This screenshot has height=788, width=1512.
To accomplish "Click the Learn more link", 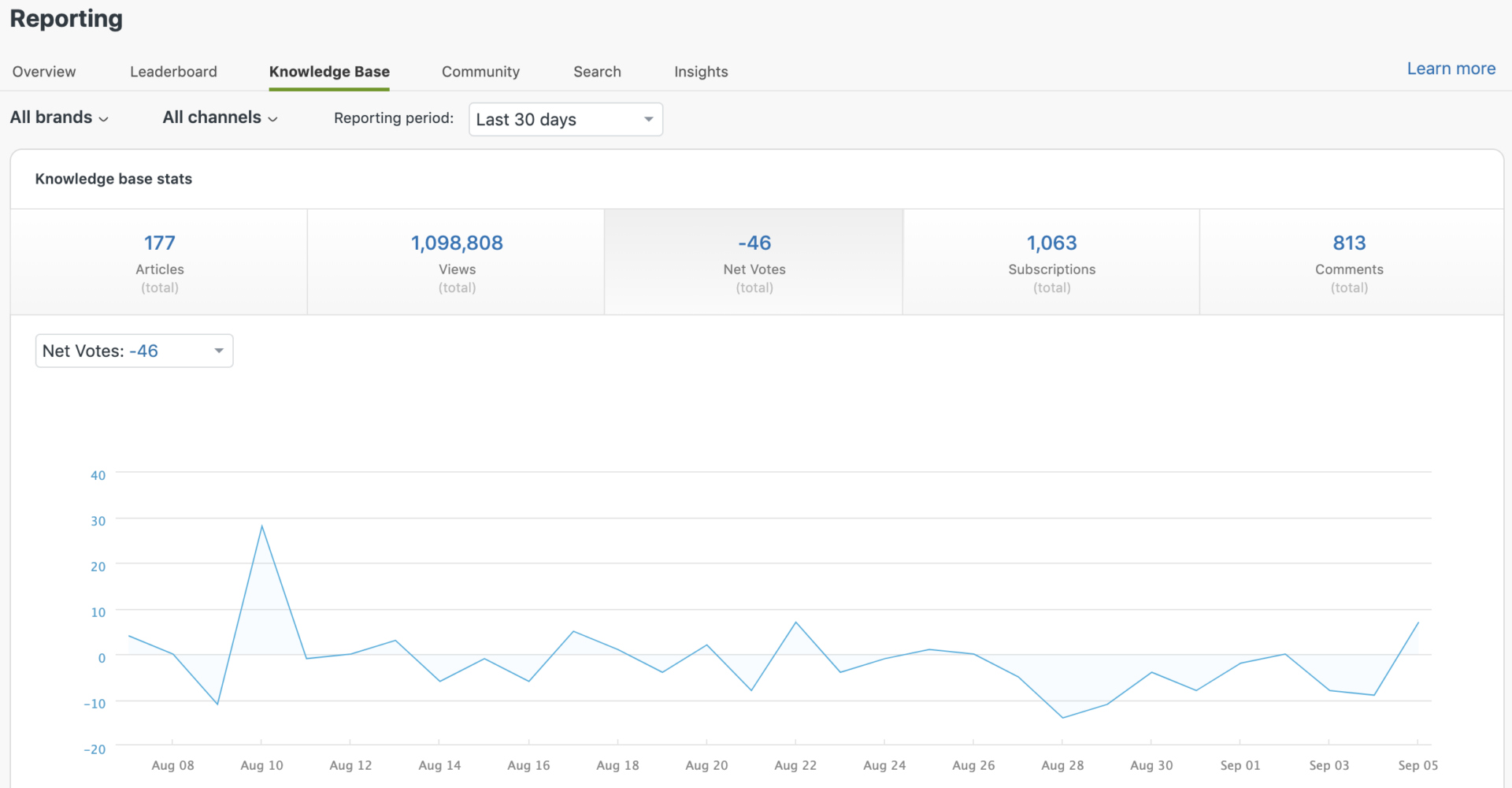I will pos(1451,69).
